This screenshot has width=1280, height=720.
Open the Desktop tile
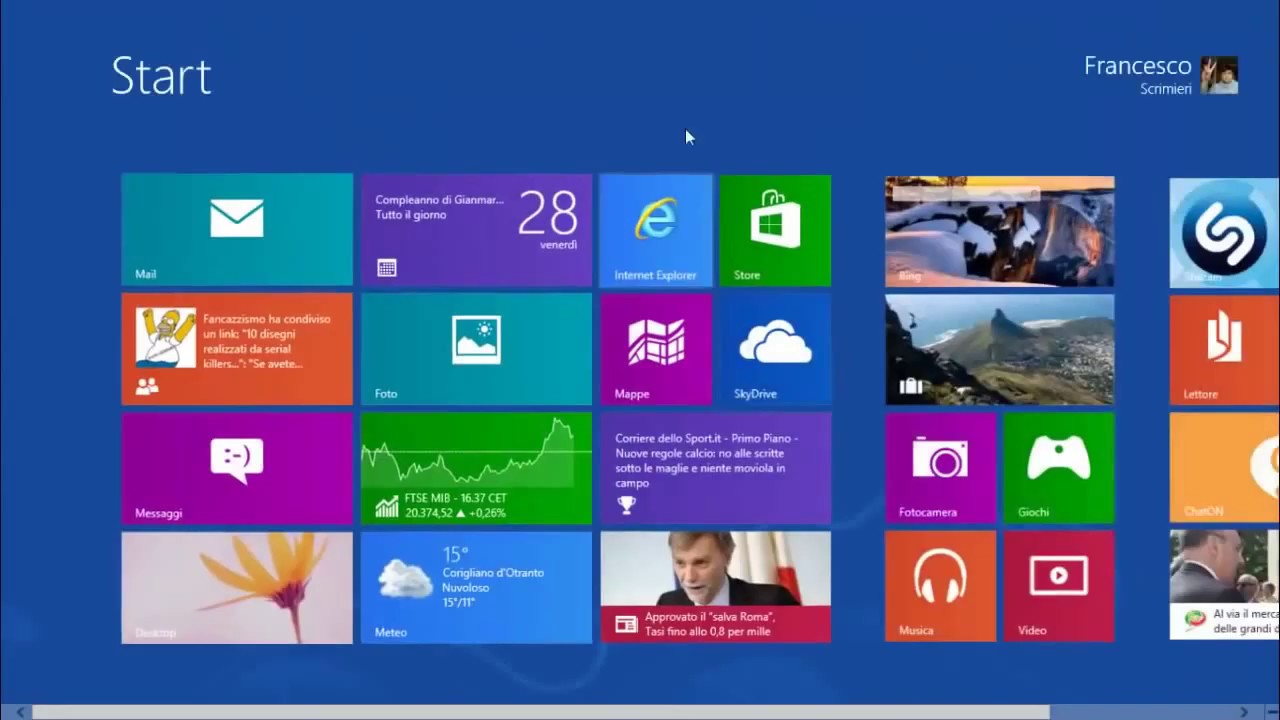point(237,587)
